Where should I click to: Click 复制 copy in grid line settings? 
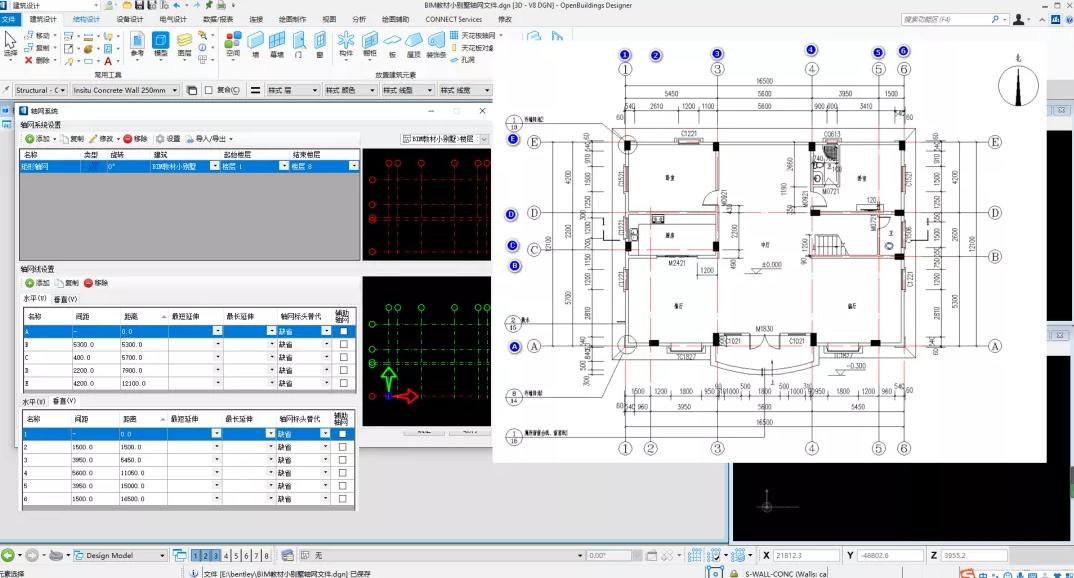(67, 283)
